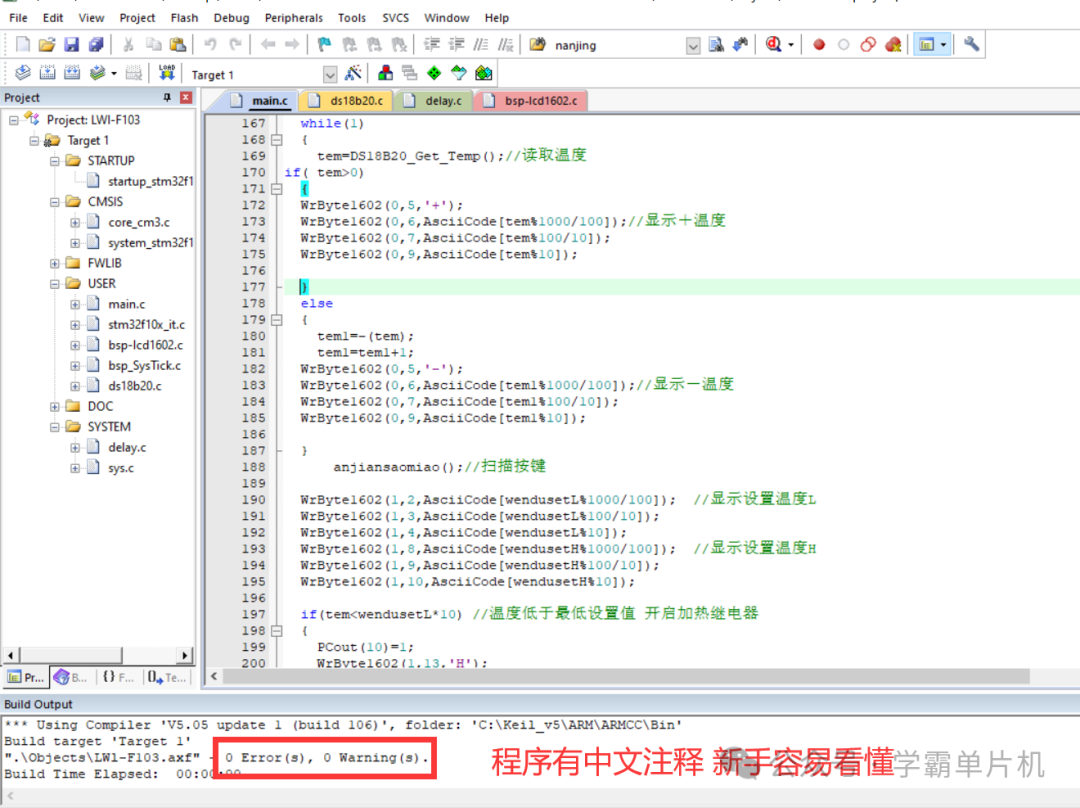Image resolution: width=1080 pixels, height=808 pixels.
Task: Collapse the if block fold at line 198
Action: point(277,630)
